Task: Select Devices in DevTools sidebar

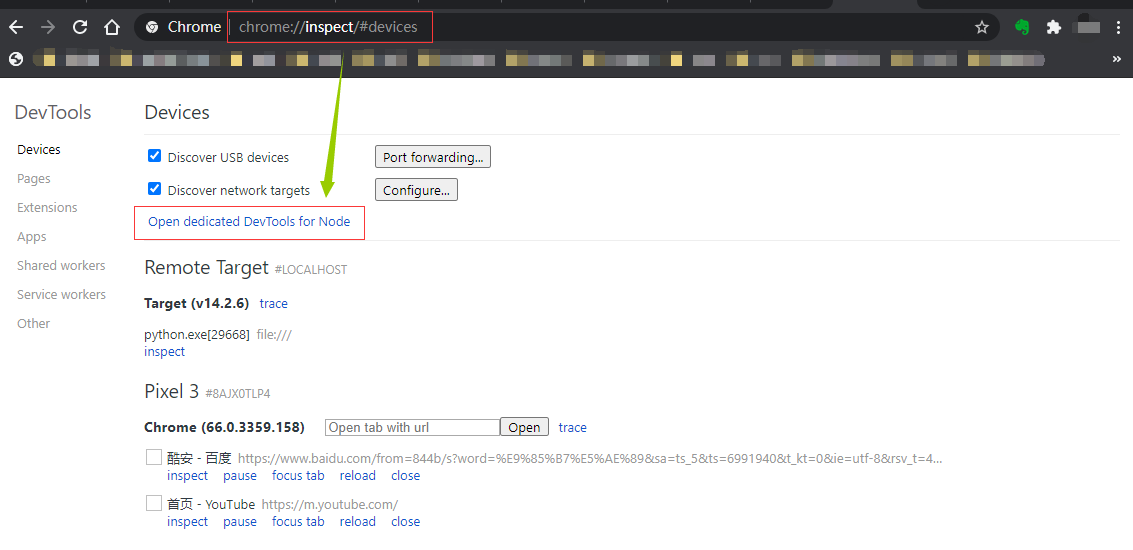Action: tap(39, 150)
